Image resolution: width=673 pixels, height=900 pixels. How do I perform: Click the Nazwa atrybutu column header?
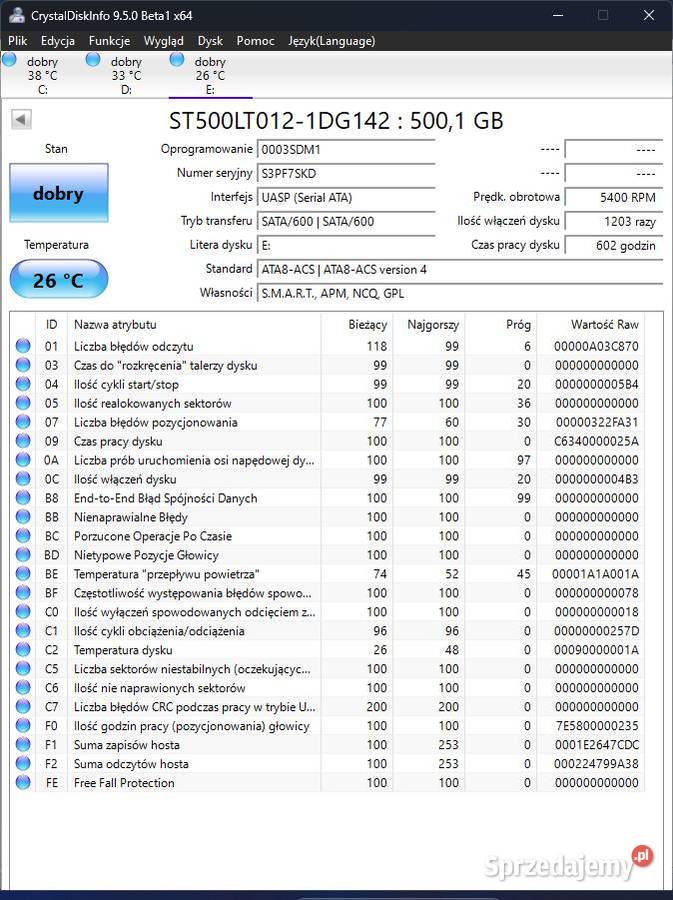115,325
